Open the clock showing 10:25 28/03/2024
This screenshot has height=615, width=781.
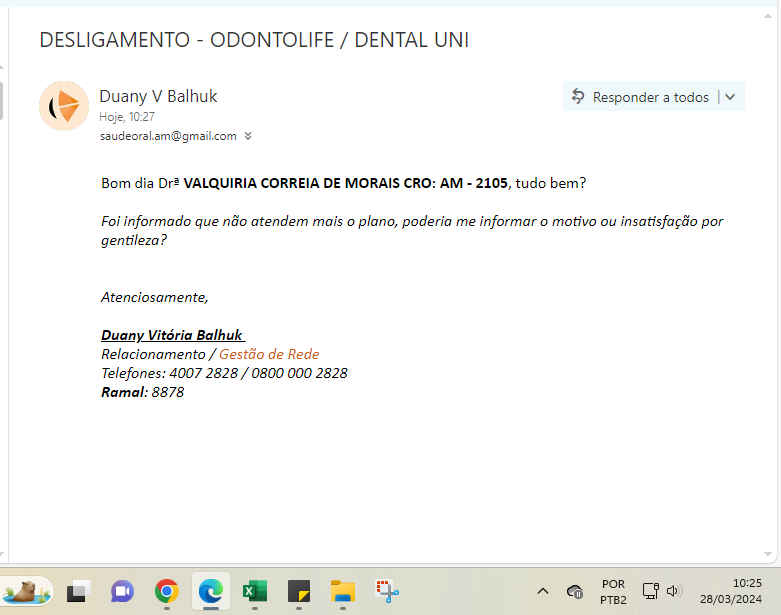click(733, 591)
